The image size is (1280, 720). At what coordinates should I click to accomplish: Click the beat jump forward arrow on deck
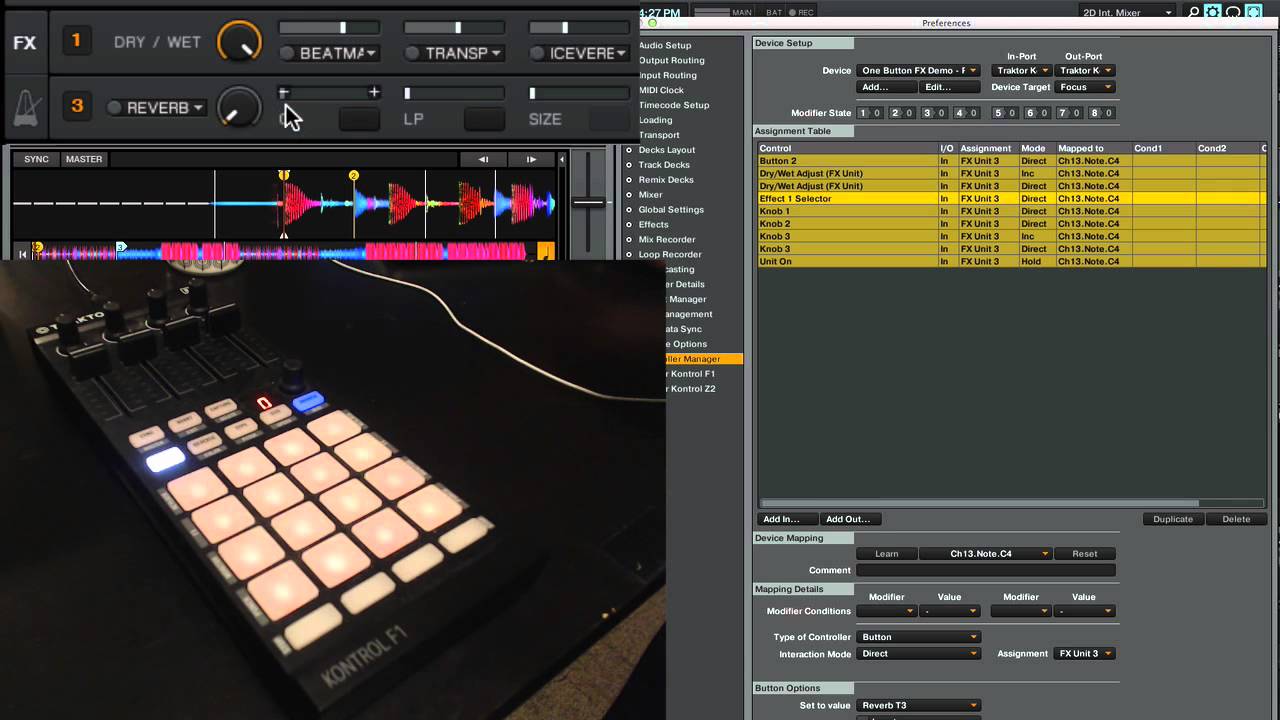pos(531,159)
